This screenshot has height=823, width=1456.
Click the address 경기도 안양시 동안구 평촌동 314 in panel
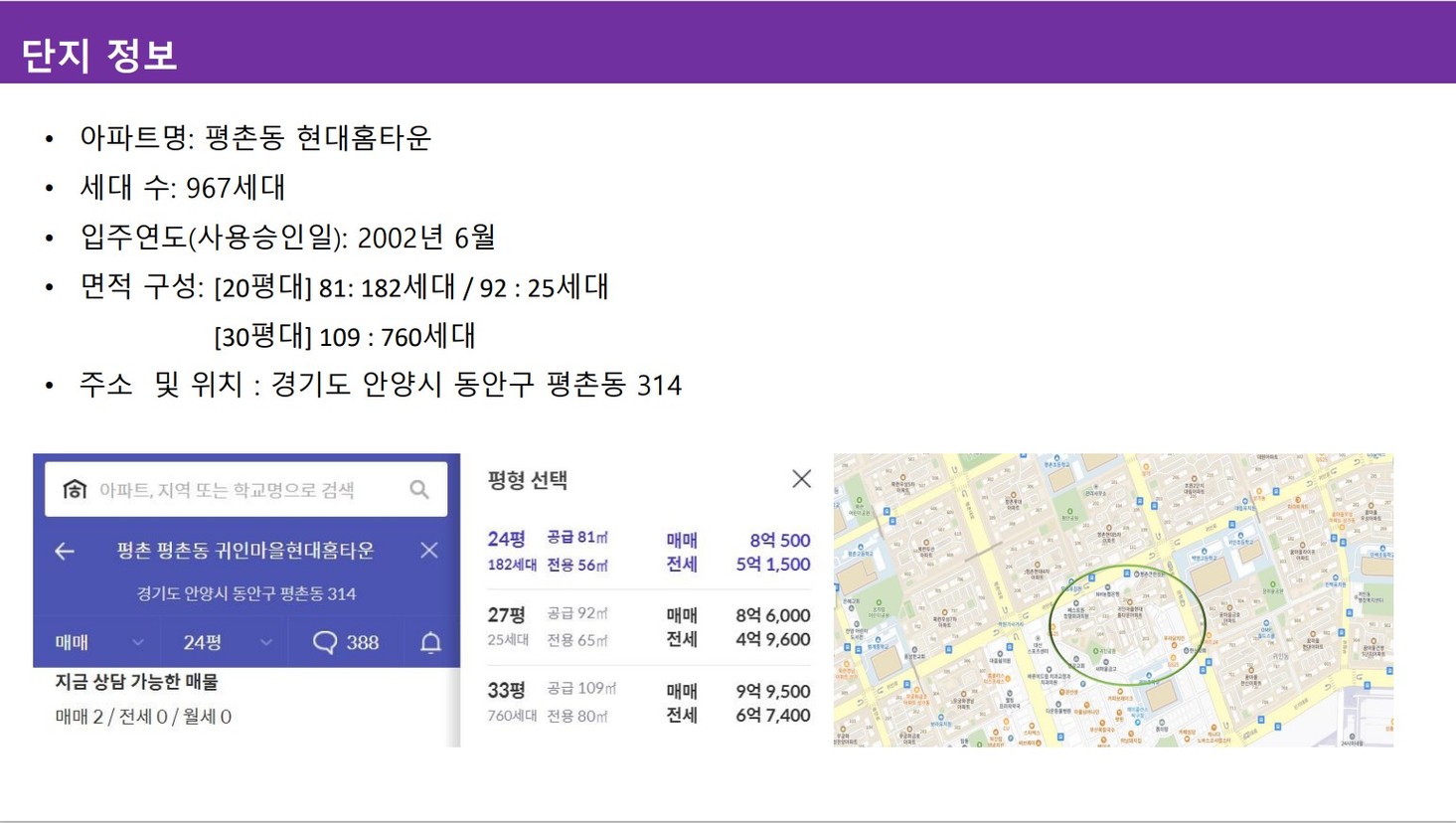246,593
